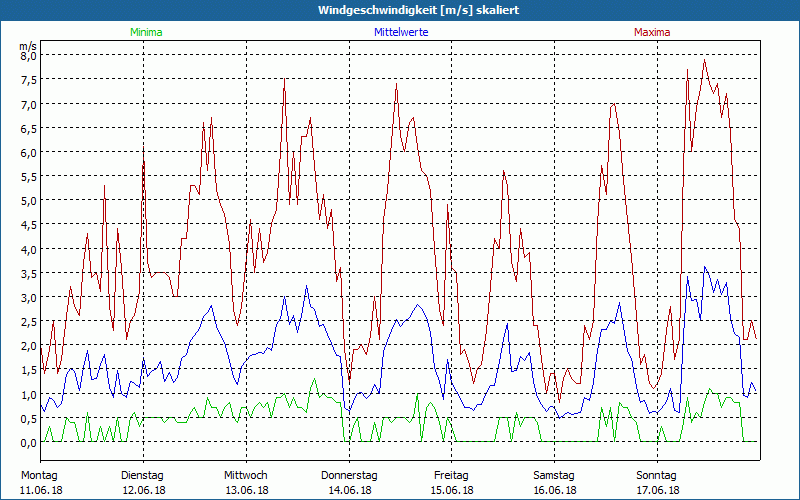800x500 pixels.
Task: Select the Dienstag day label
Action: (x=142, y=475)
